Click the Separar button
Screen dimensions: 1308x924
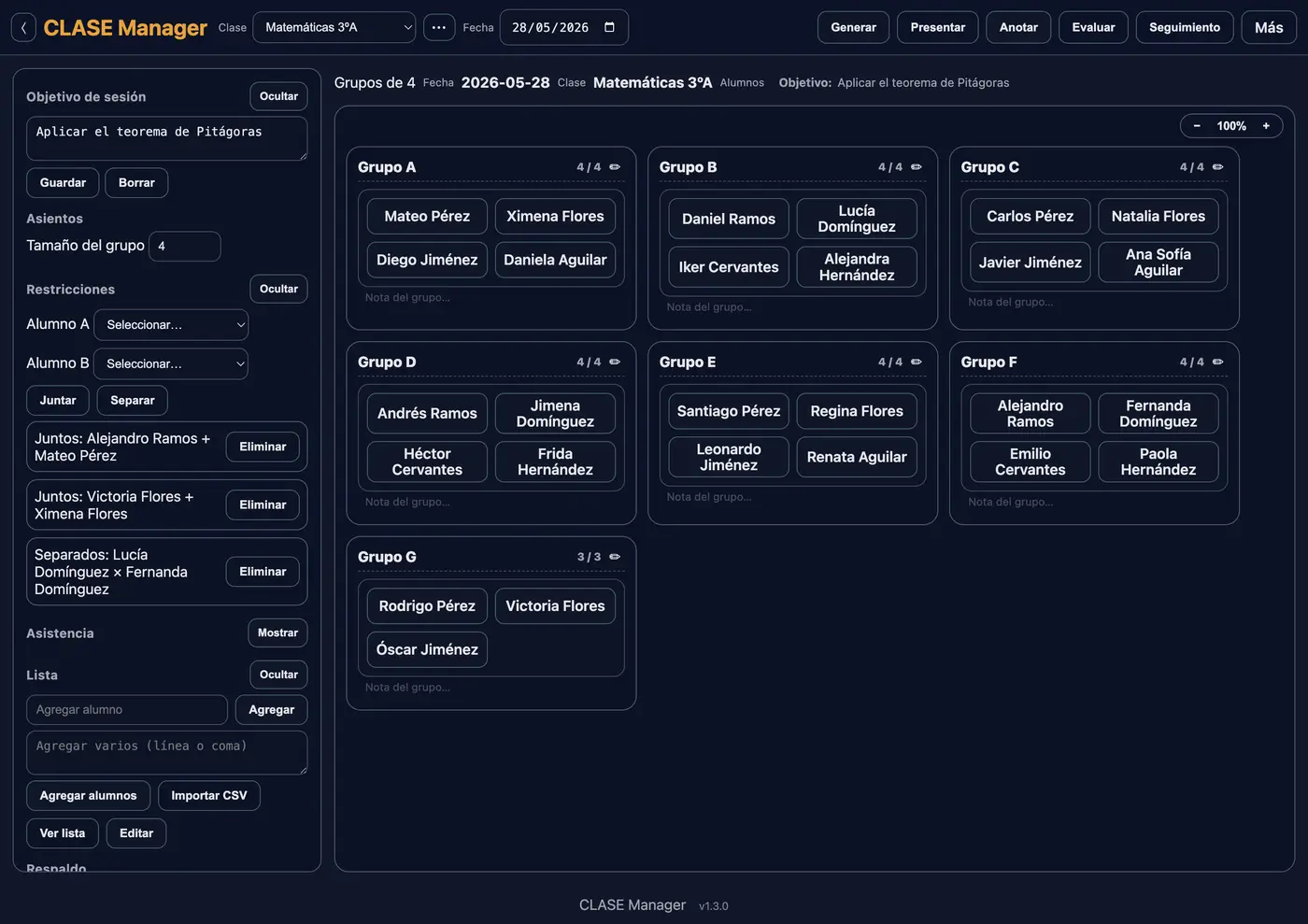point(133,400)
